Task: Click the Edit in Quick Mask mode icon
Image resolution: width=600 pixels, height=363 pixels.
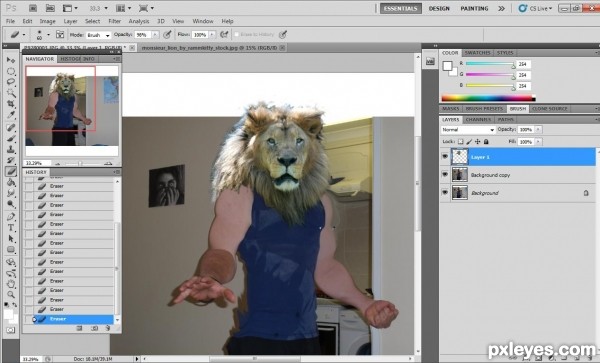Action: pos(11,330)
